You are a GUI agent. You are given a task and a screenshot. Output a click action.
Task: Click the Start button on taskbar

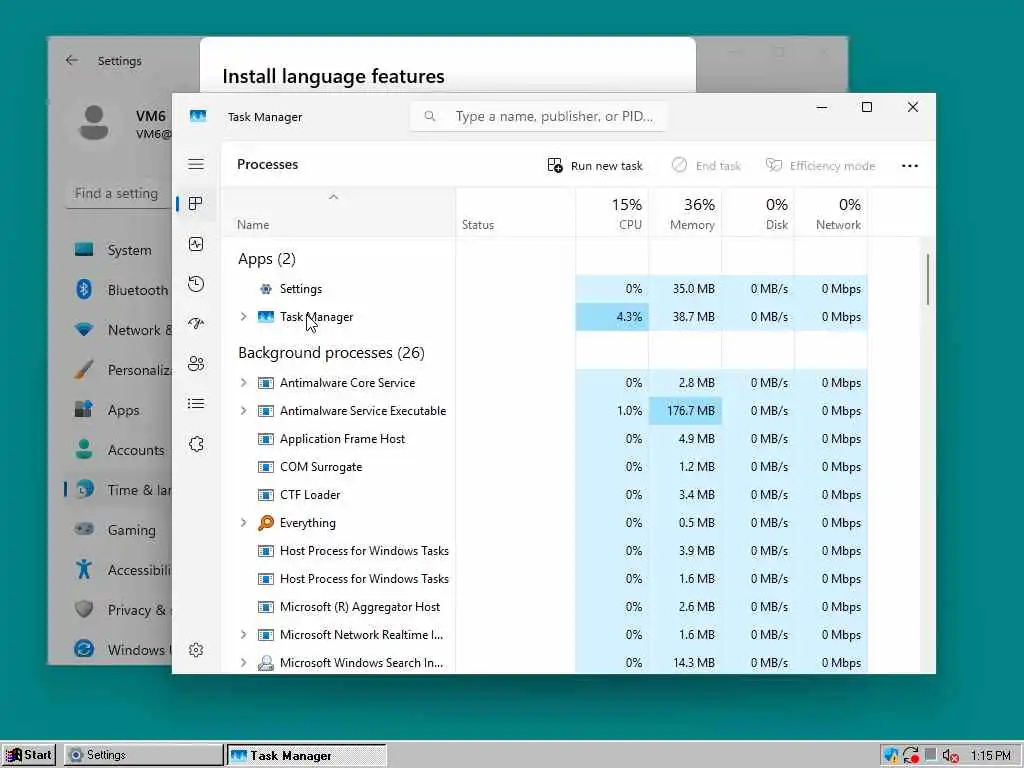click(29, 755)
